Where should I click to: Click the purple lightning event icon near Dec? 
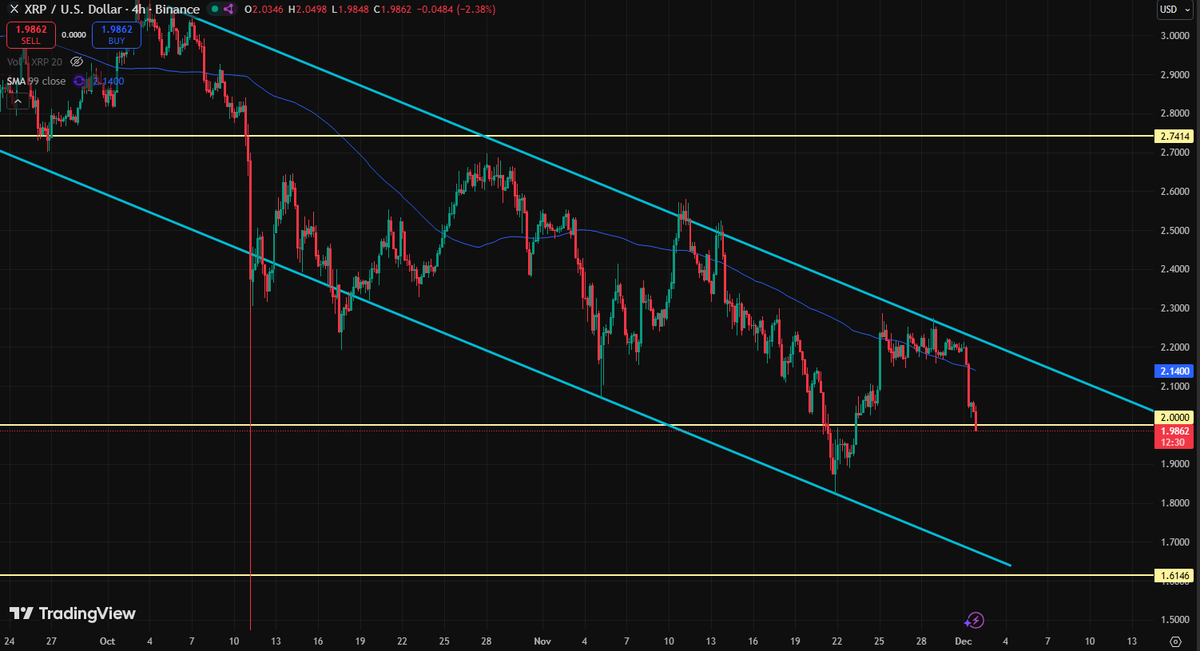(976, 620)
